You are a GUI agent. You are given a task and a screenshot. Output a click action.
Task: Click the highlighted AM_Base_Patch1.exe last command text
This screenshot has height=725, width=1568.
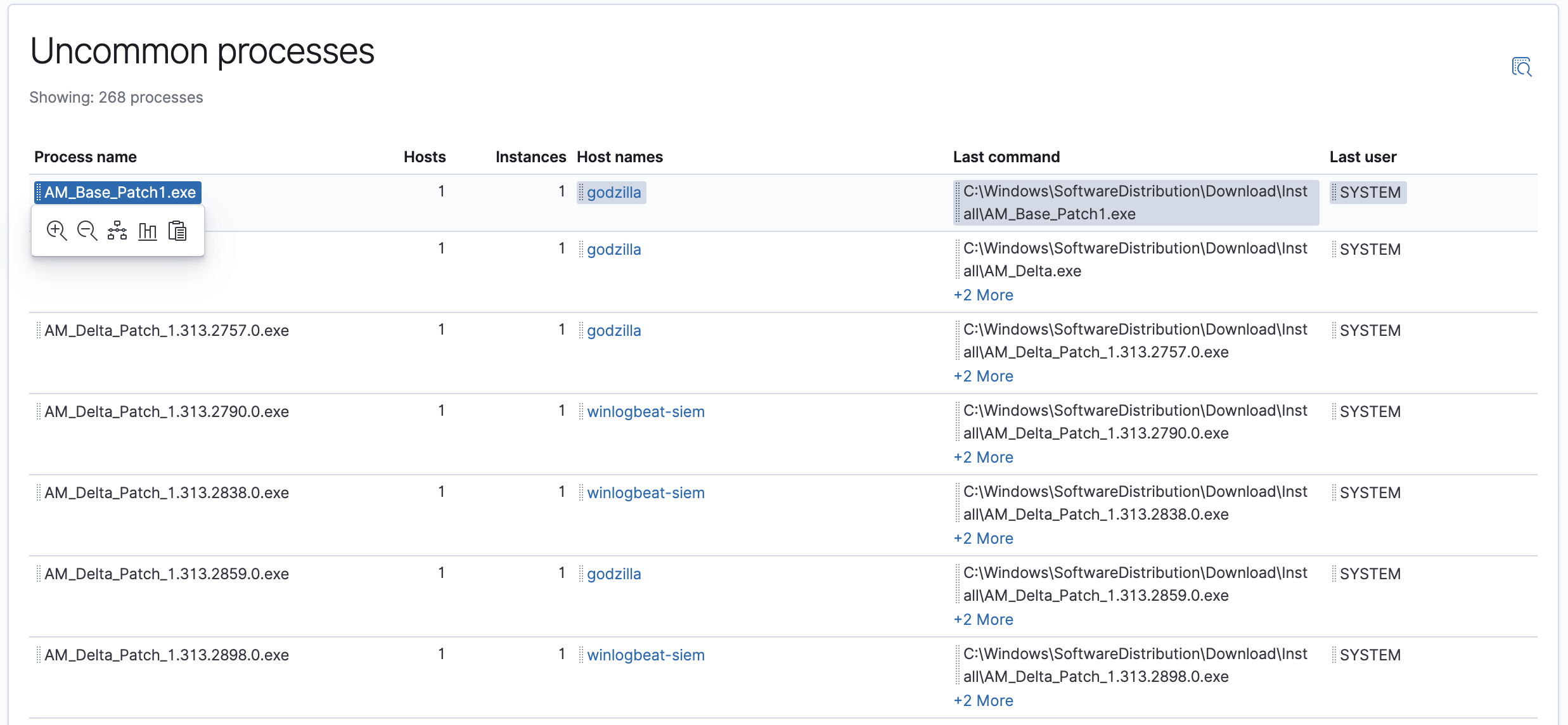[1134, 203]
